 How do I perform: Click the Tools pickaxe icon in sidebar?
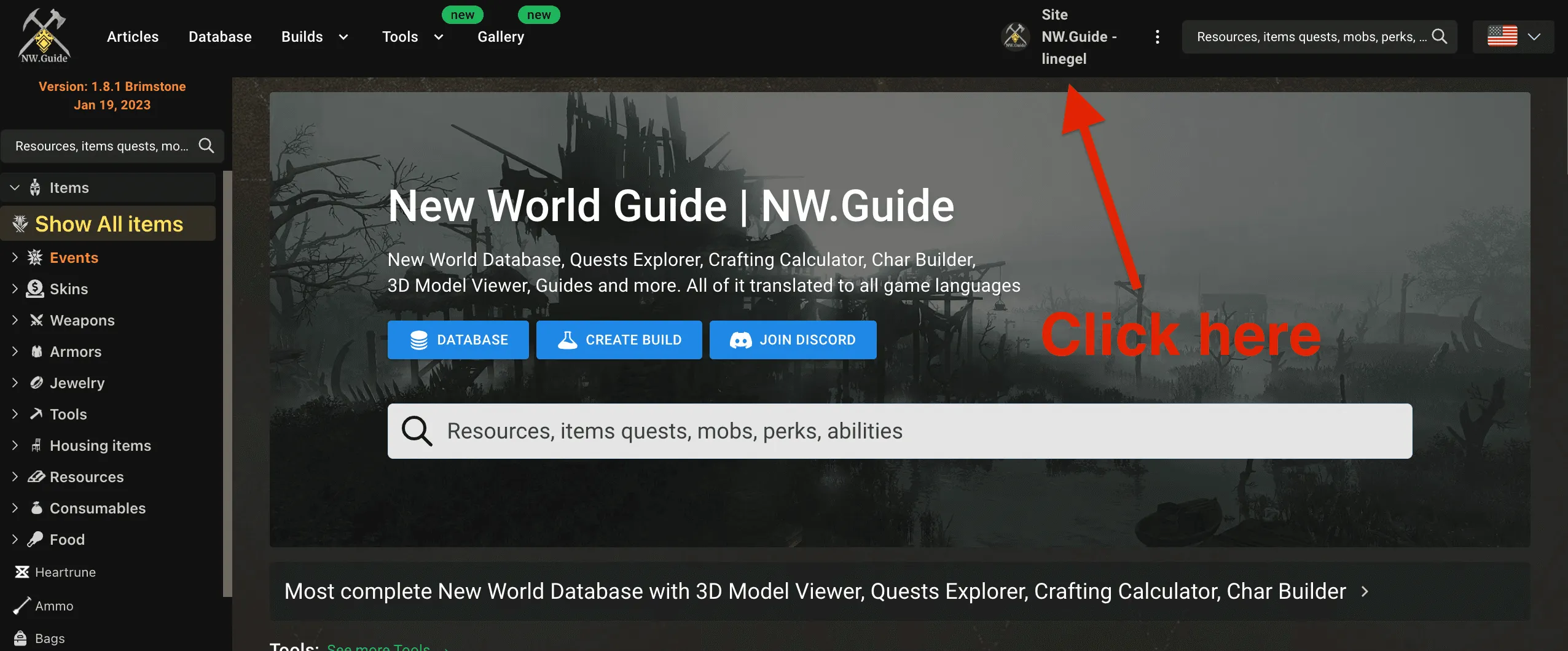pyautogui.click(x=36, y=414)
